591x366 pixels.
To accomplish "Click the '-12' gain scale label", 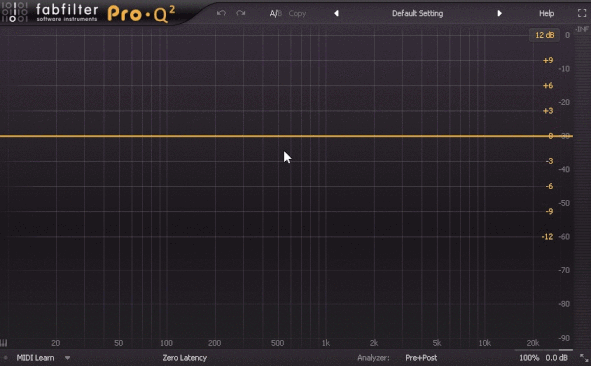I will pos(547,237).
